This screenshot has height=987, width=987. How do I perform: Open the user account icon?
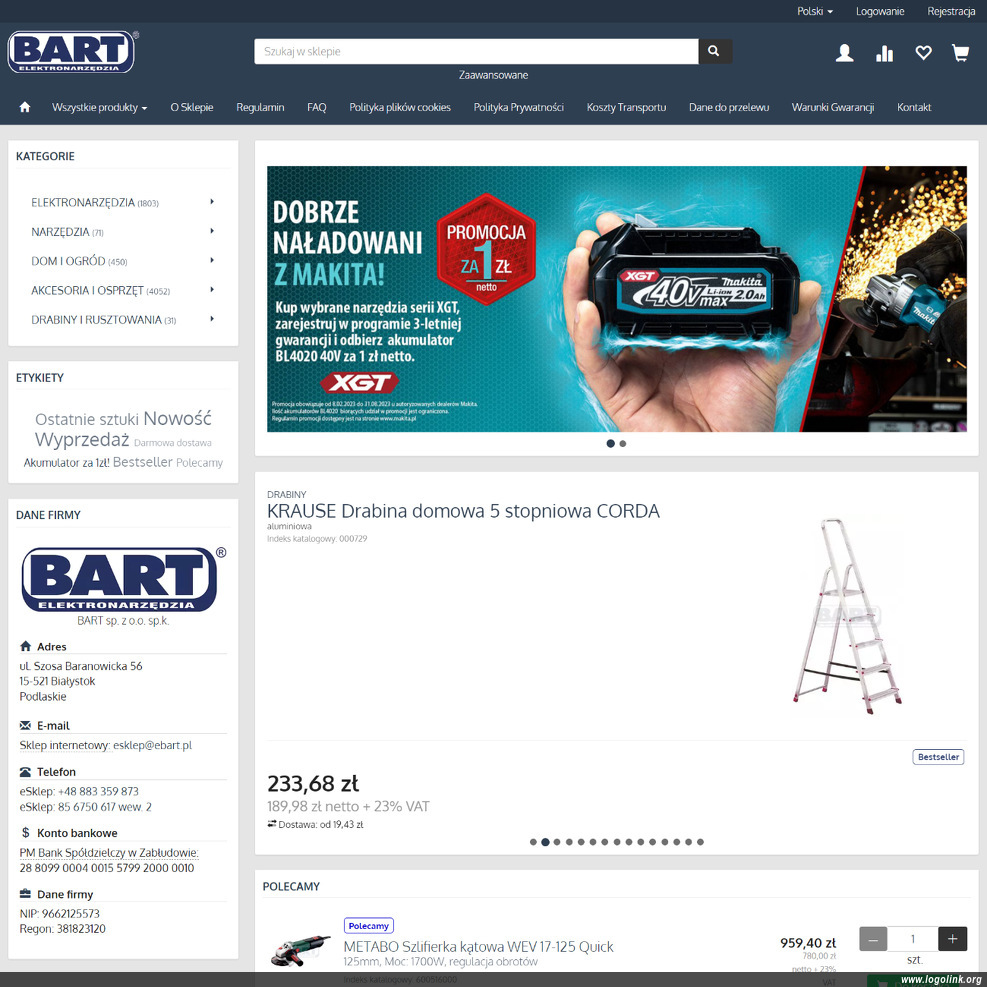click(845, 53)
